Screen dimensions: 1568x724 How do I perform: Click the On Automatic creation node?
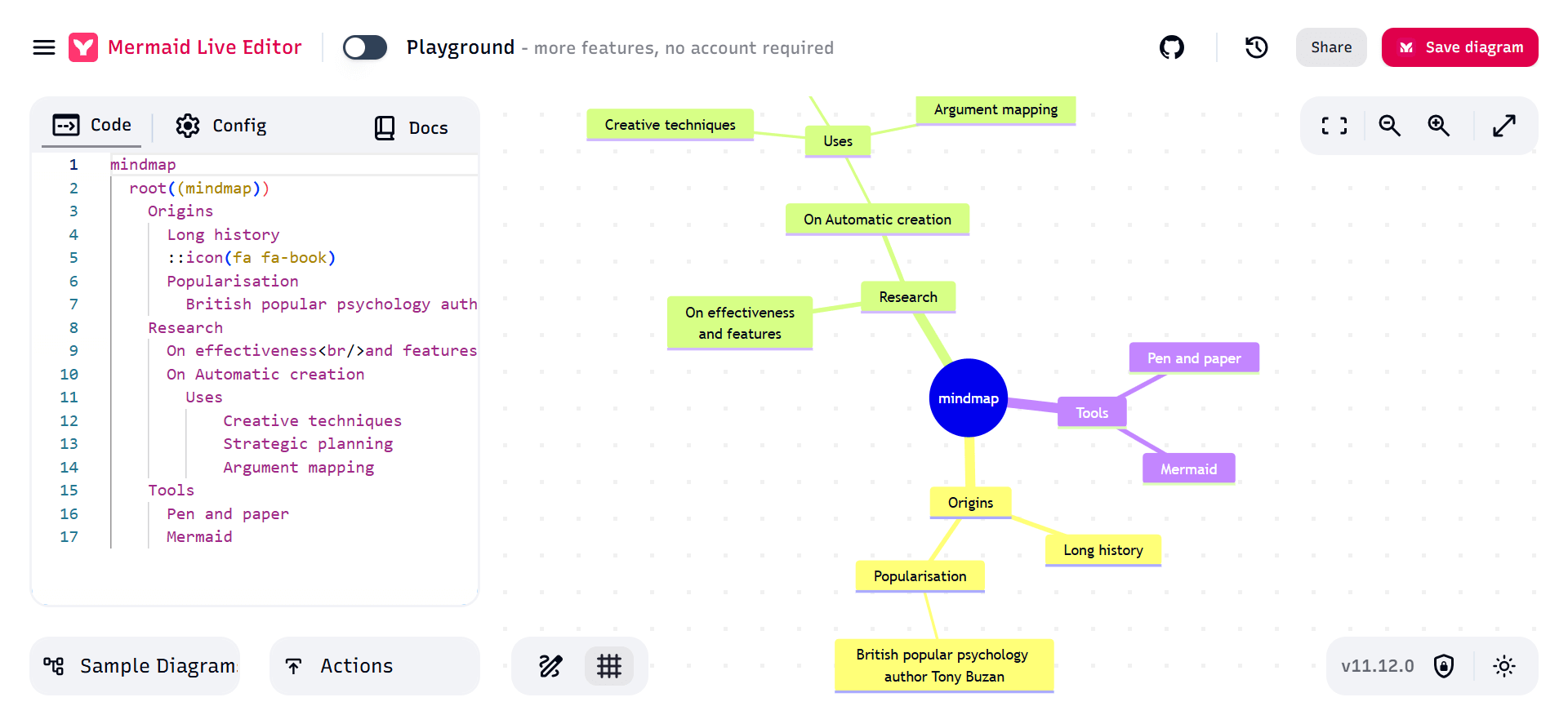click(x=877, y=220)
